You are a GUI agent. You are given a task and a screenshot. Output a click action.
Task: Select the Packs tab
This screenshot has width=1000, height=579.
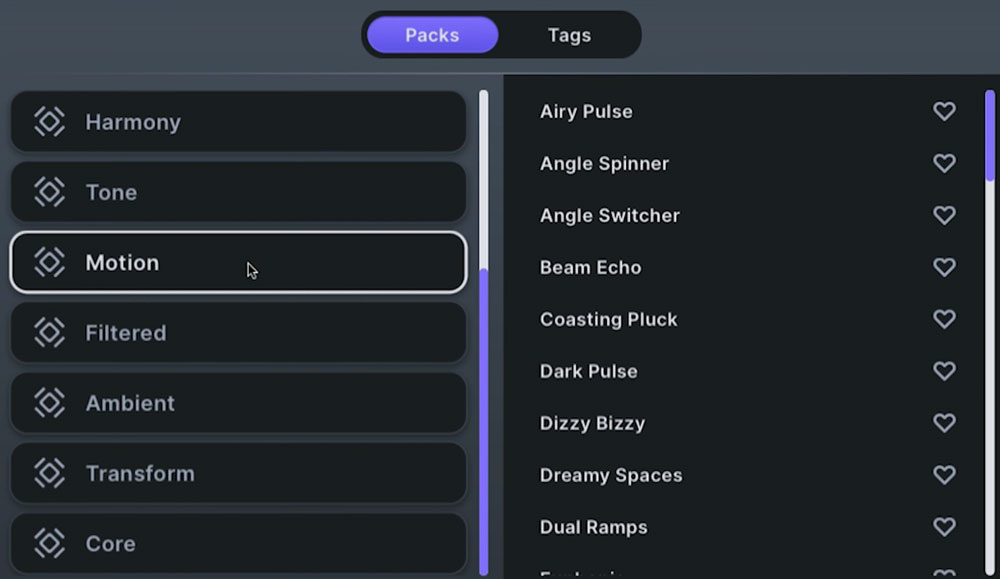[432, 35]
